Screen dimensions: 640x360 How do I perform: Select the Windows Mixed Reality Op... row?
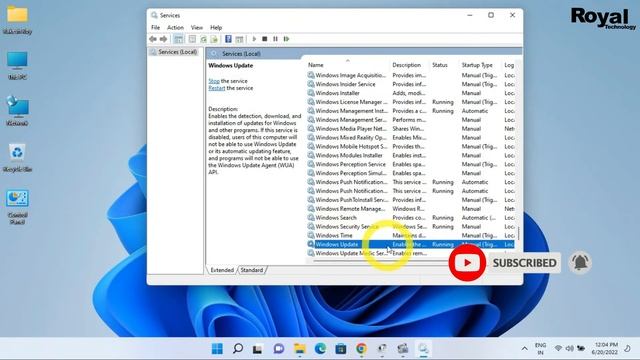point(410,138)
